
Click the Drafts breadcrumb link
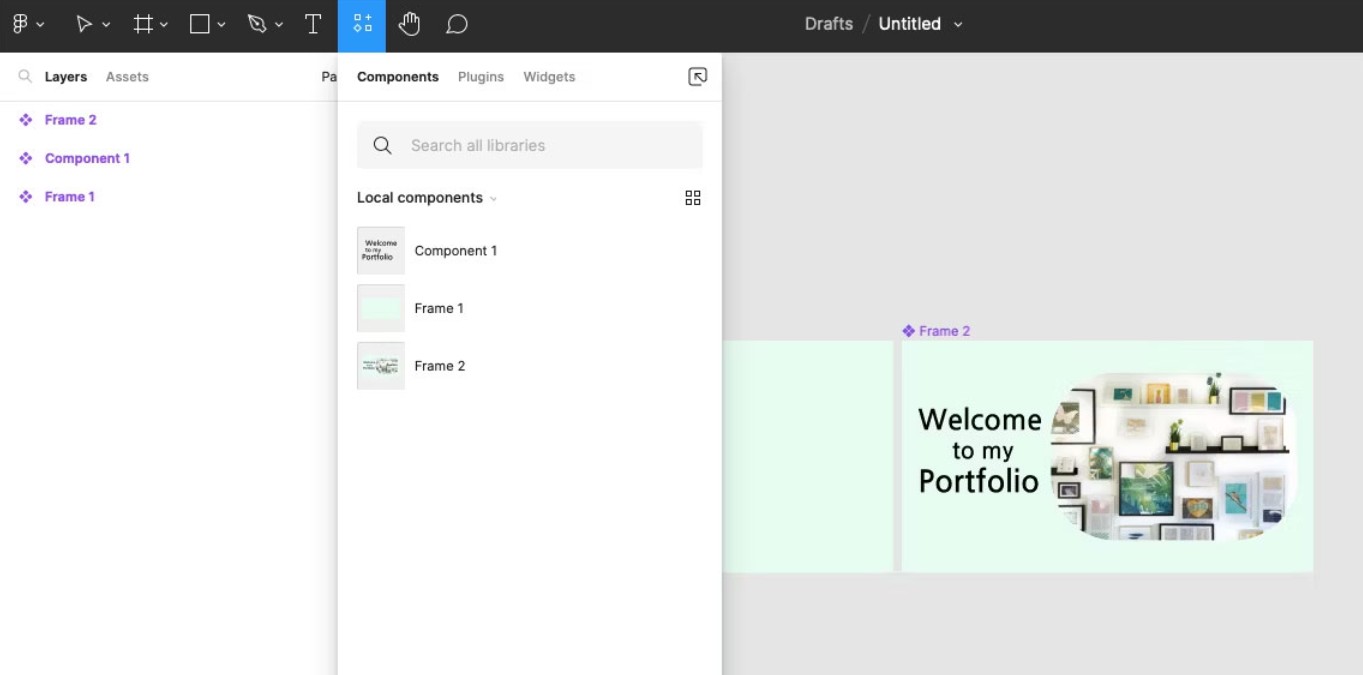(x=828, y=24)
